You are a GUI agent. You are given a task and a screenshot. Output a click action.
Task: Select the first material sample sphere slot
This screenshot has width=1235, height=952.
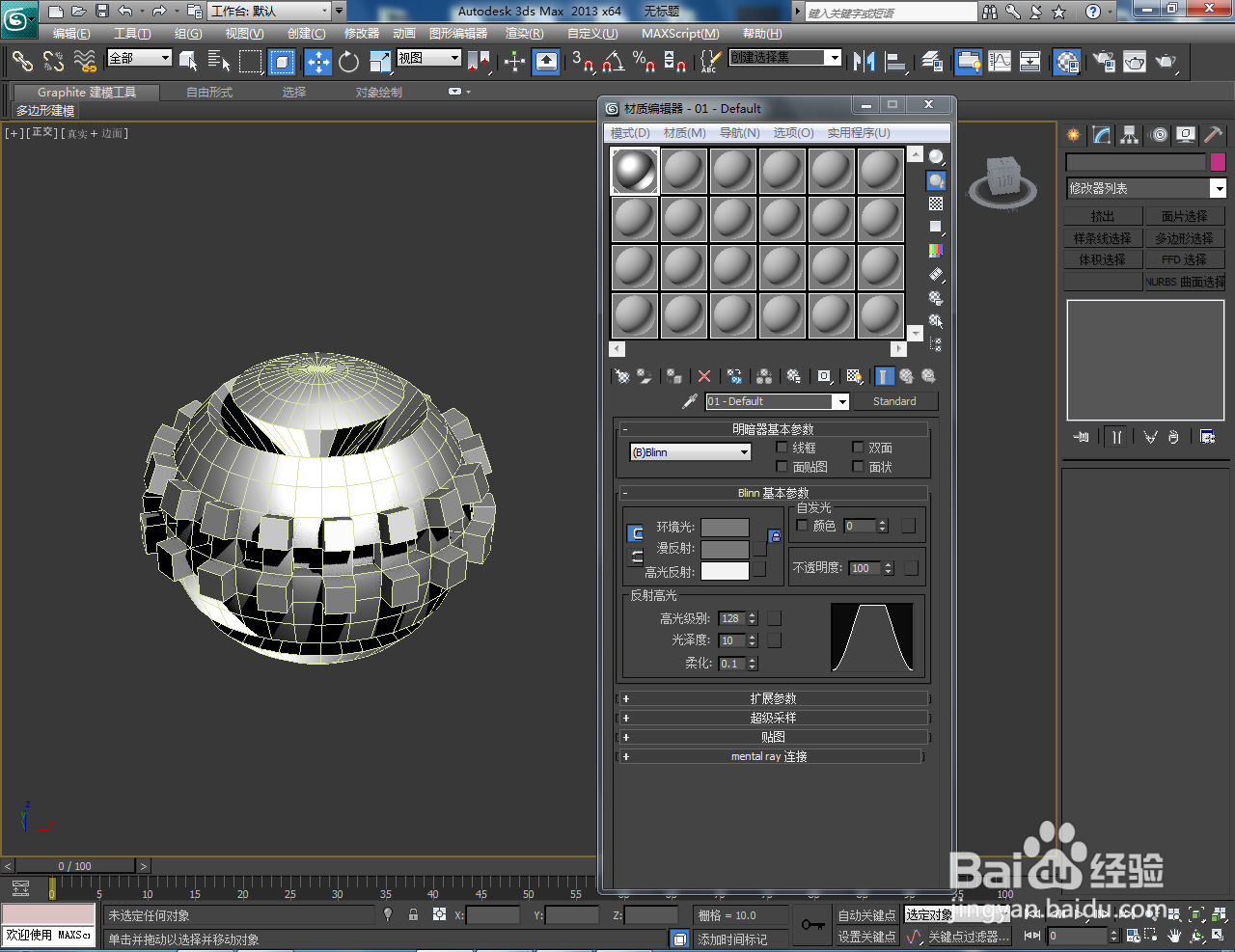[634, 170]
